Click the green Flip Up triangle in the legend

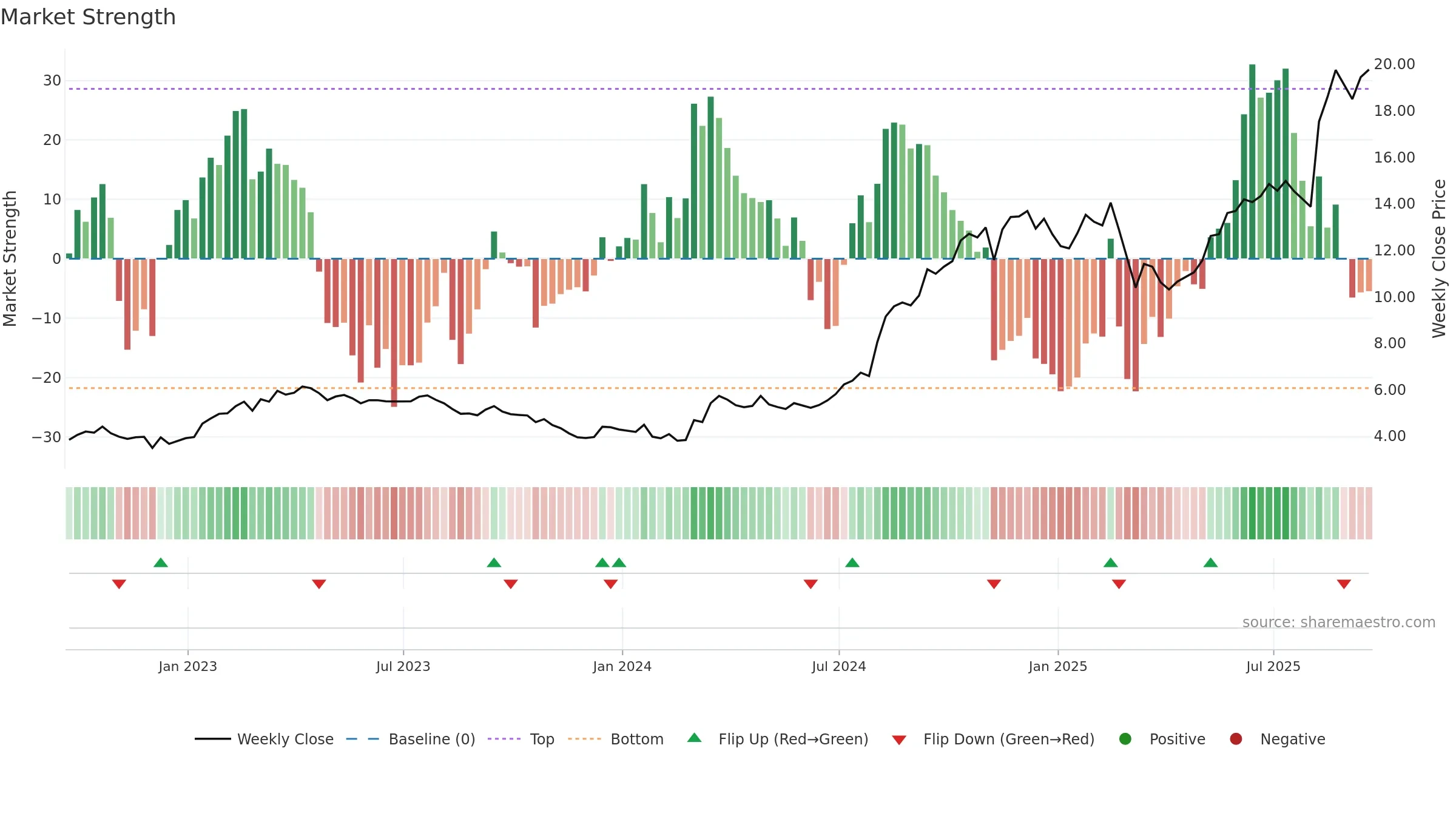[x=694, y=738]
